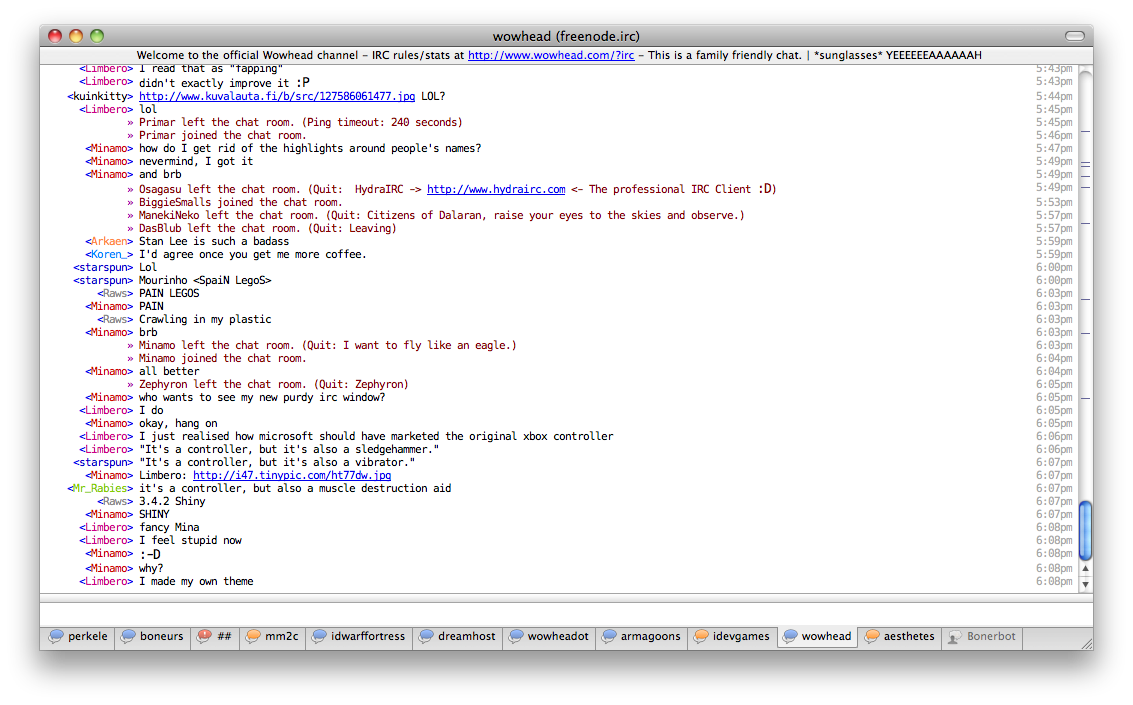Select the Bonerbot private chat tab

pyautogui.click(x=981, y=636)
